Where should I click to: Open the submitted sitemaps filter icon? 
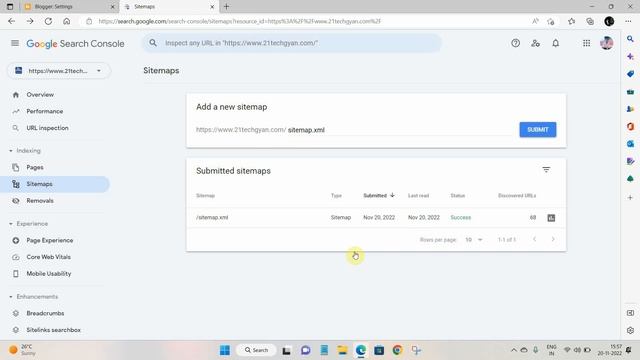[x=546, y=170]
